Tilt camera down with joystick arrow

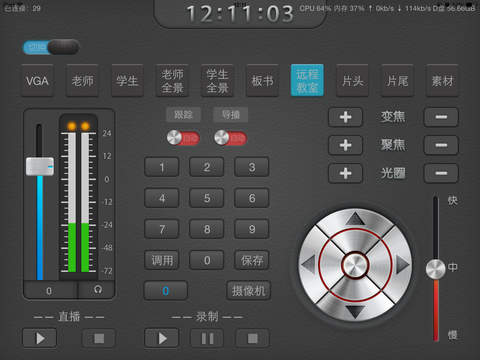pyautogui.click(x=355, y=311)
